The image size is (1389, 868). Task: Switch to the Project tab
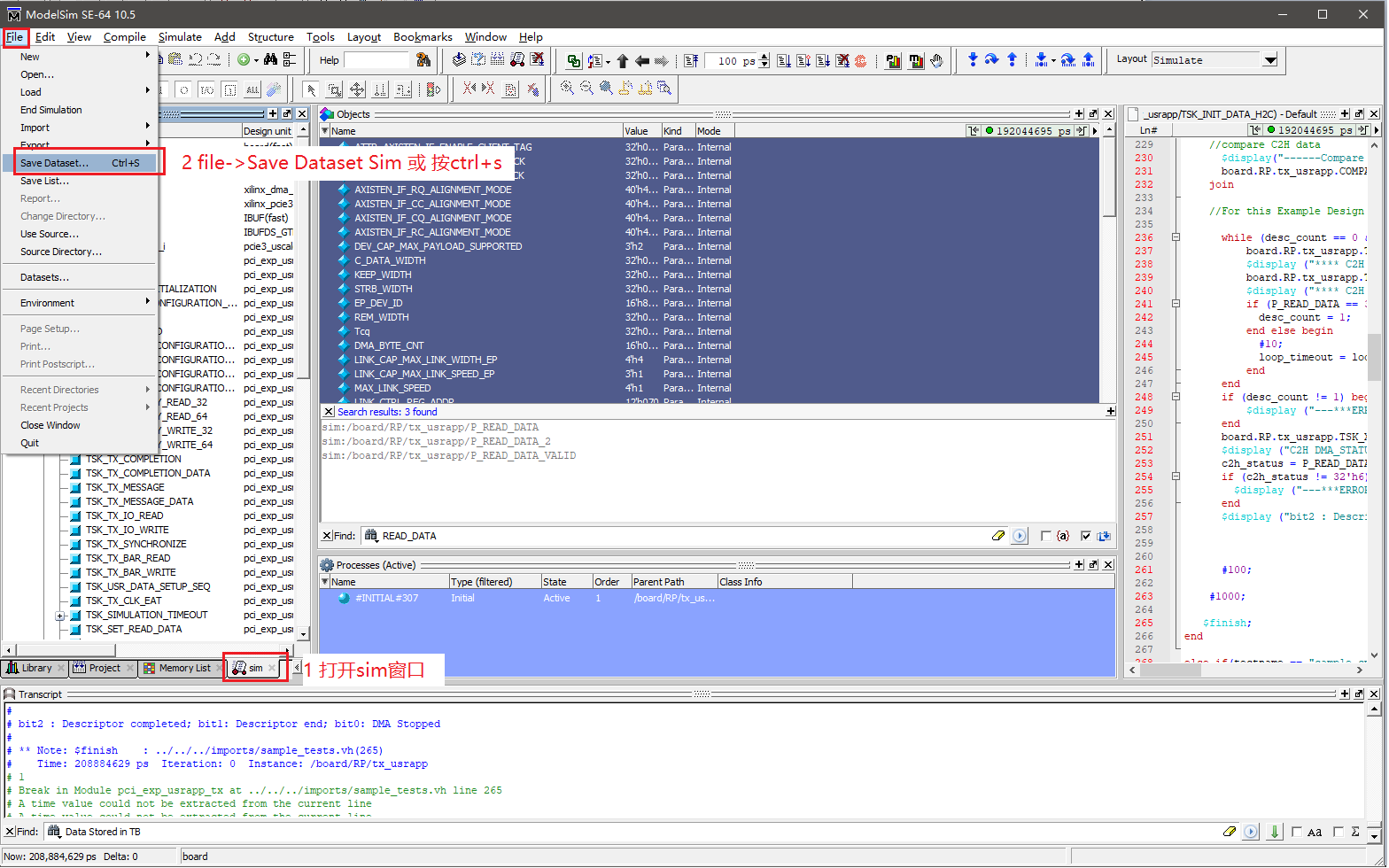pos(104,668)
